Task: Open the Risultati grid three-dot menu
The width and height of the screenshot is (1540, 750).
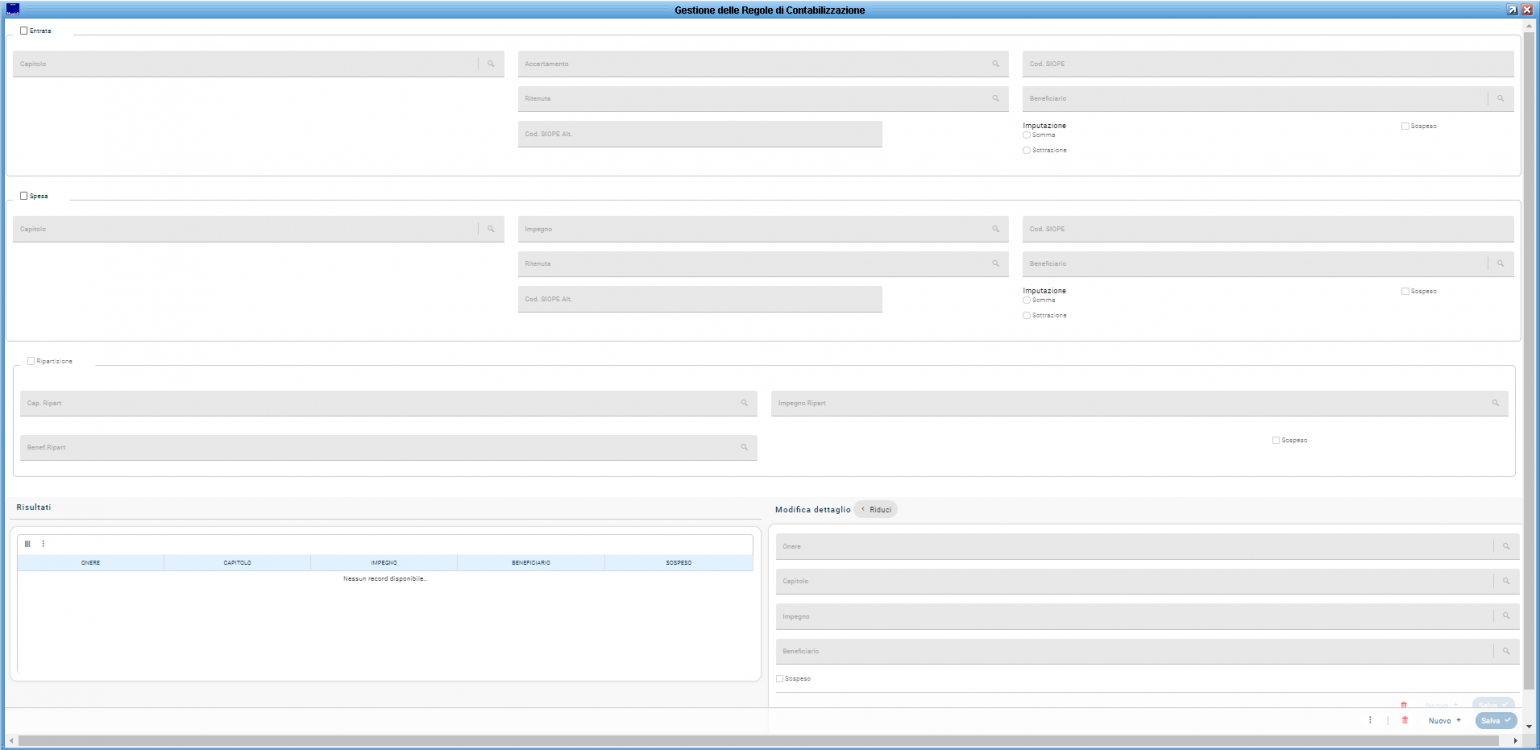Action: coord(43,544)
